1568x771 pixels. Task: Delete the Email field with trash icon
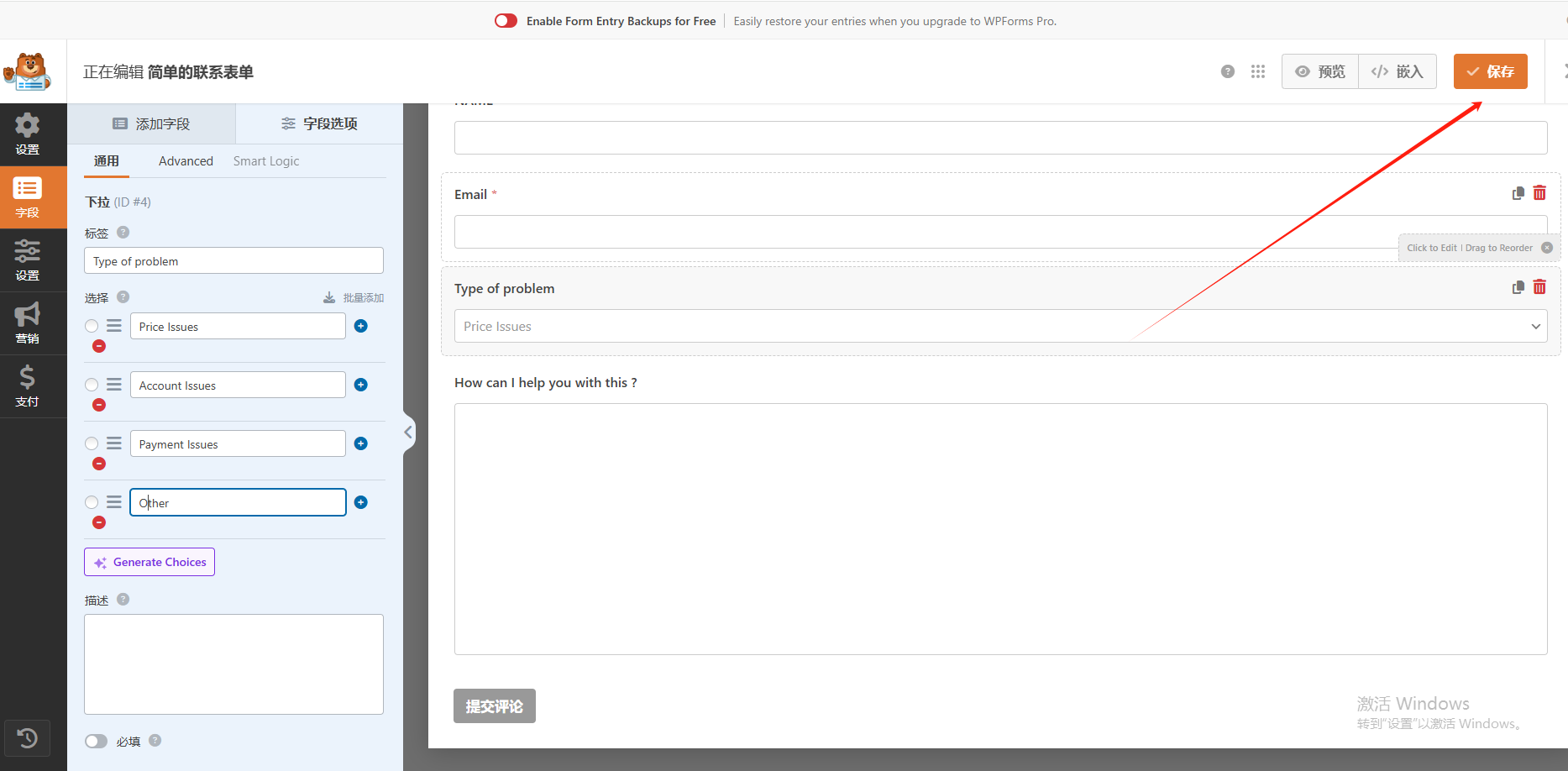[x=1539, y=193]
